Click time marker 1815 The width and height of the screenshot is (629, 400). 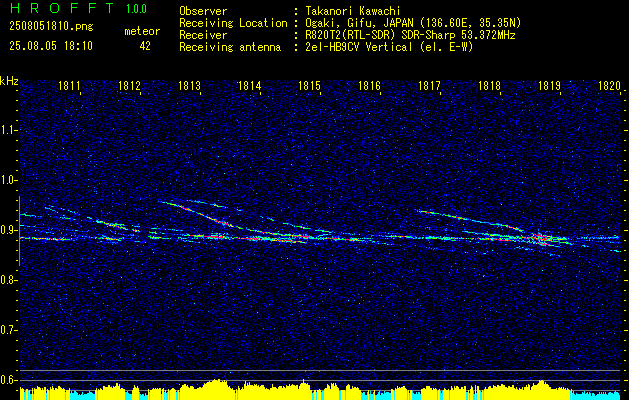309,85
